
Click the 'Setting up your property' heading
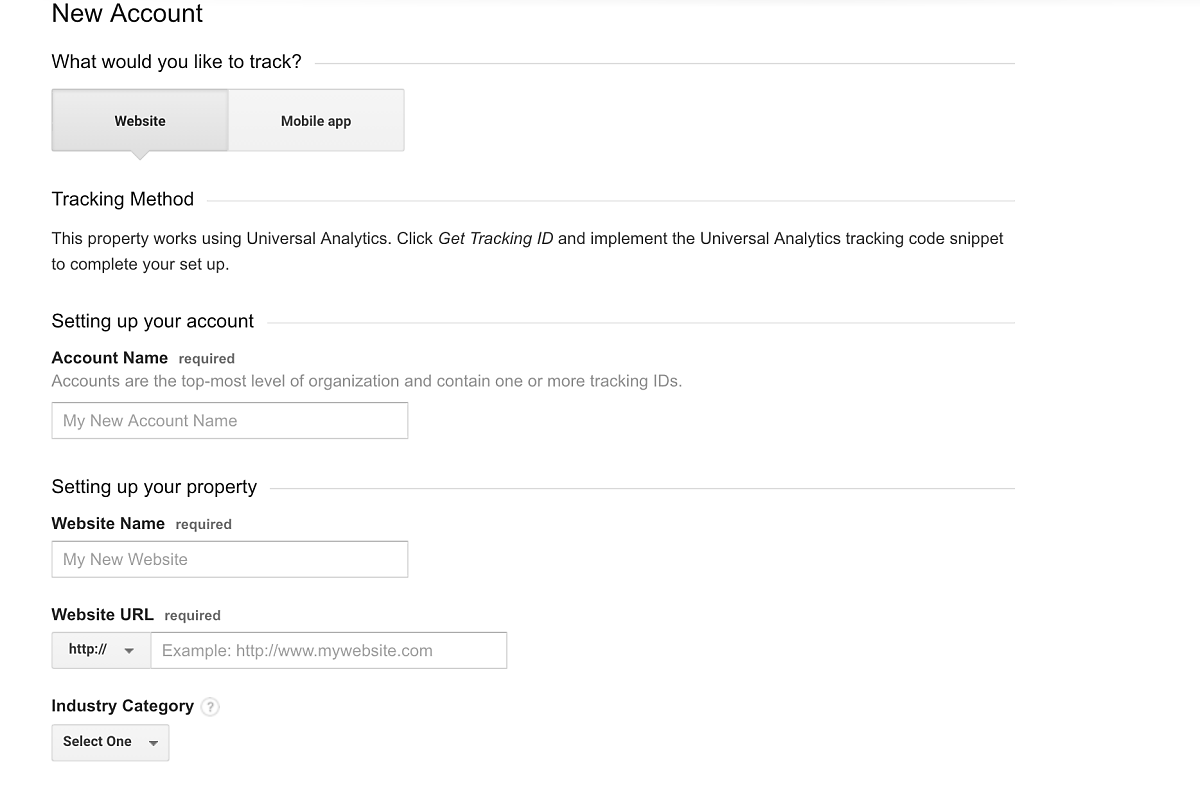pos(154,487)
